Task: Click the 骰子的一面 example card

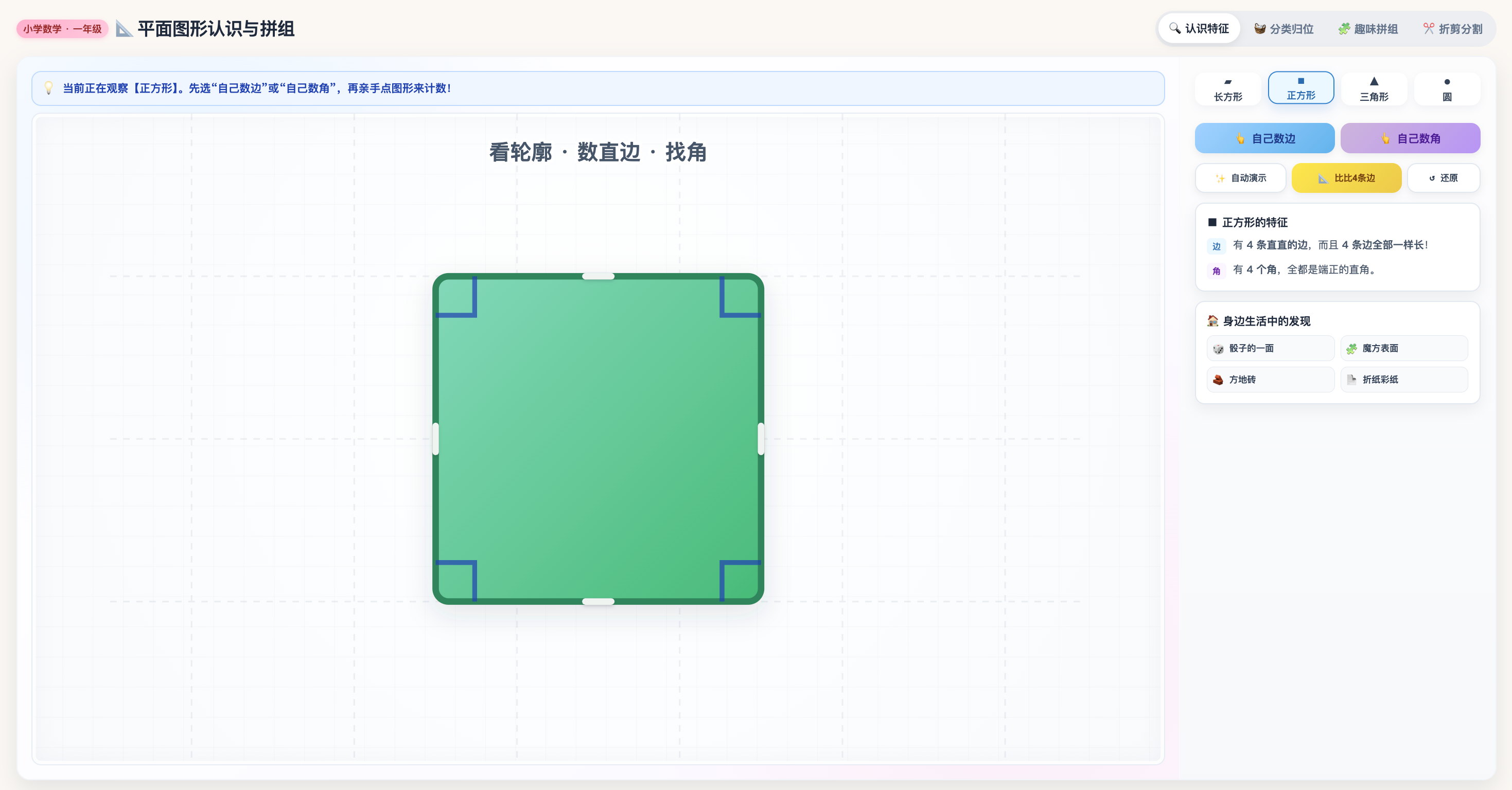Action: 1270,348
